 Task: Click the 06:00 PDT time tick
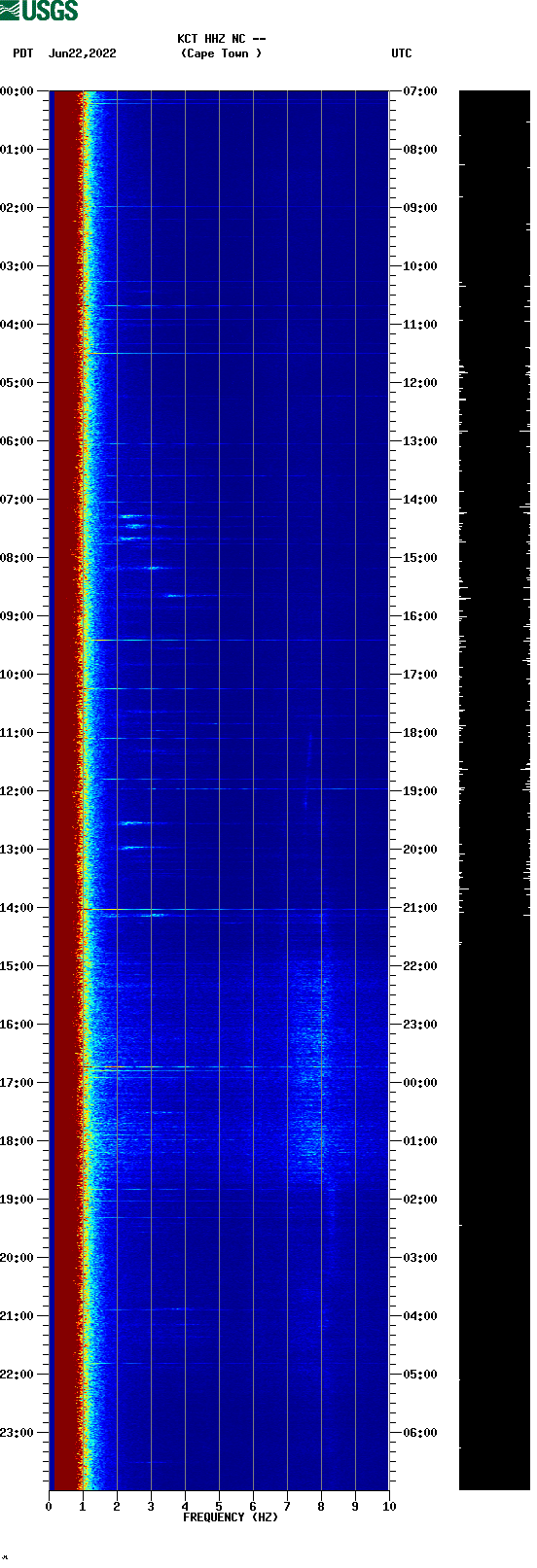point(18,441)
